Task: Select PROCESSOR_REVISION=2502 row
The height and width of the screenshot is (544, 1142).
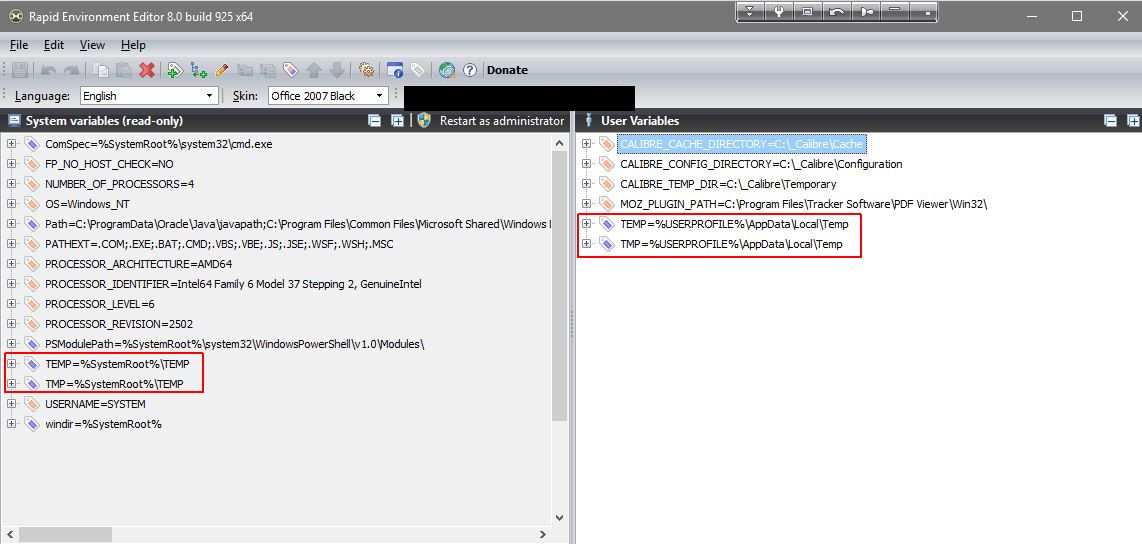Action: coord(119,323)
